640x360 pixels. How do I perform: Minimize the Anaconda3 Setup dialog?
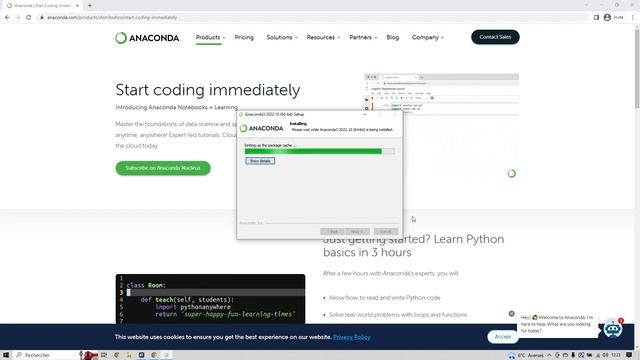click(364, 114)
